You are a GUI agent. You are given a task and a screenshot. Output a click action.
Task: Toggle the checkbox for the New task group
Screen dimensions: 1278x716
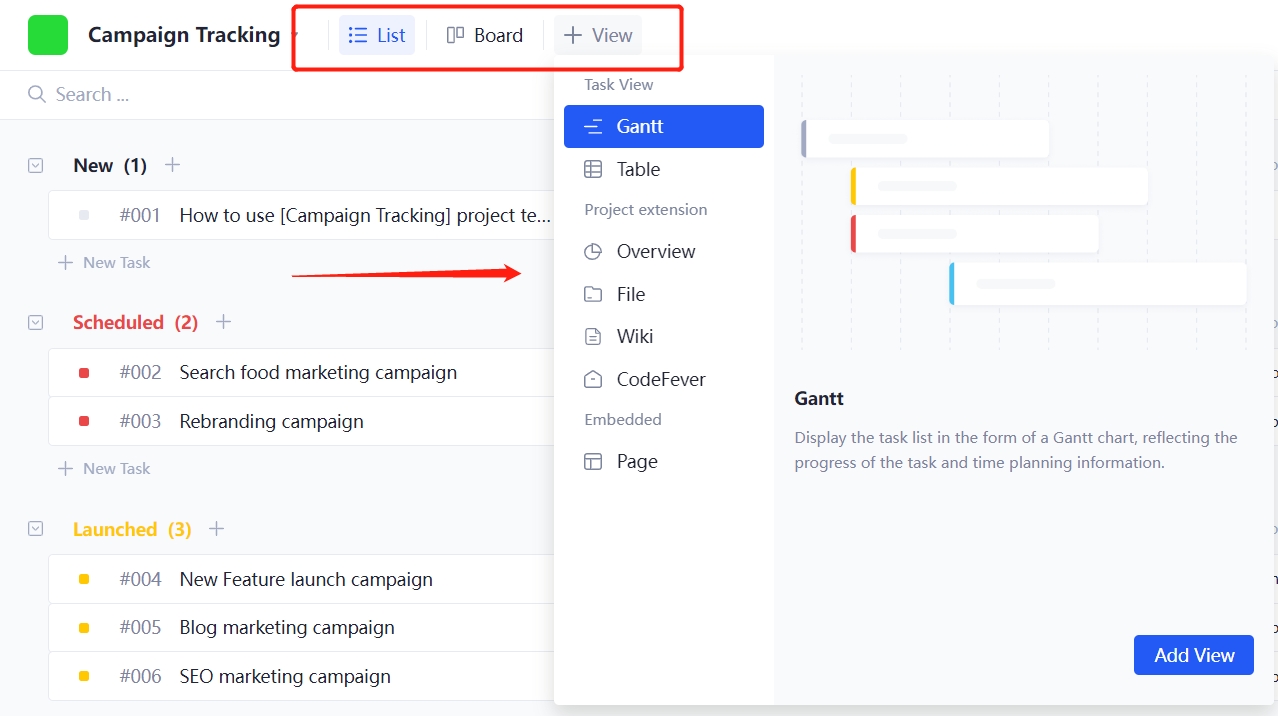pos(35,165)
